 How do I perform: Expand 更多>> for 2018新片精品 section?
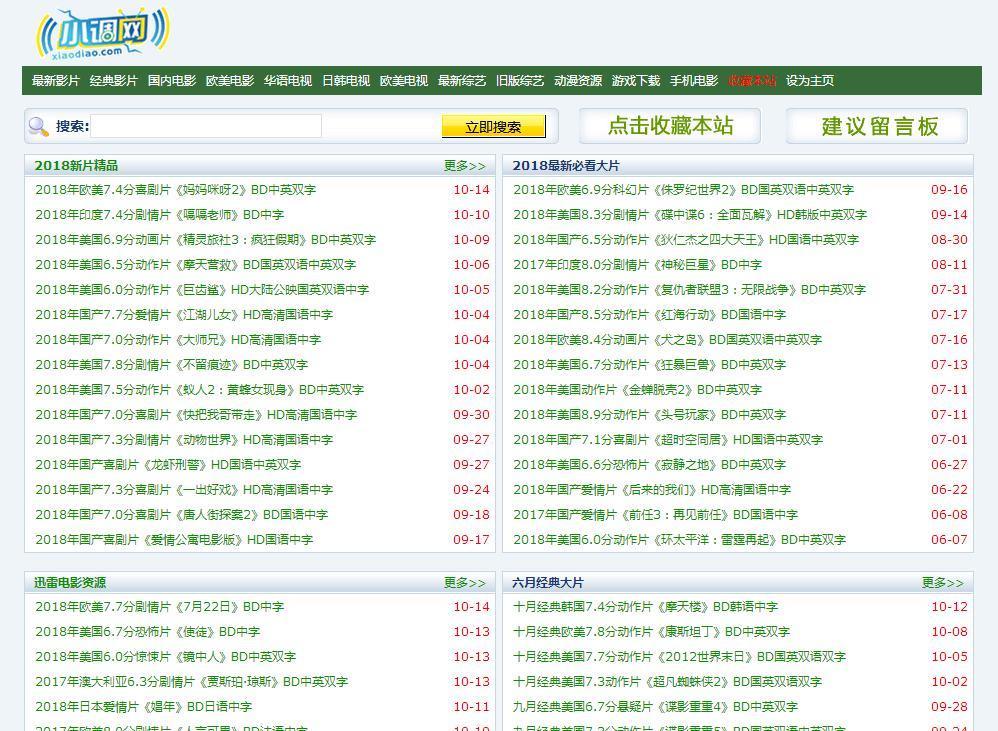click(x=464, y=166)
